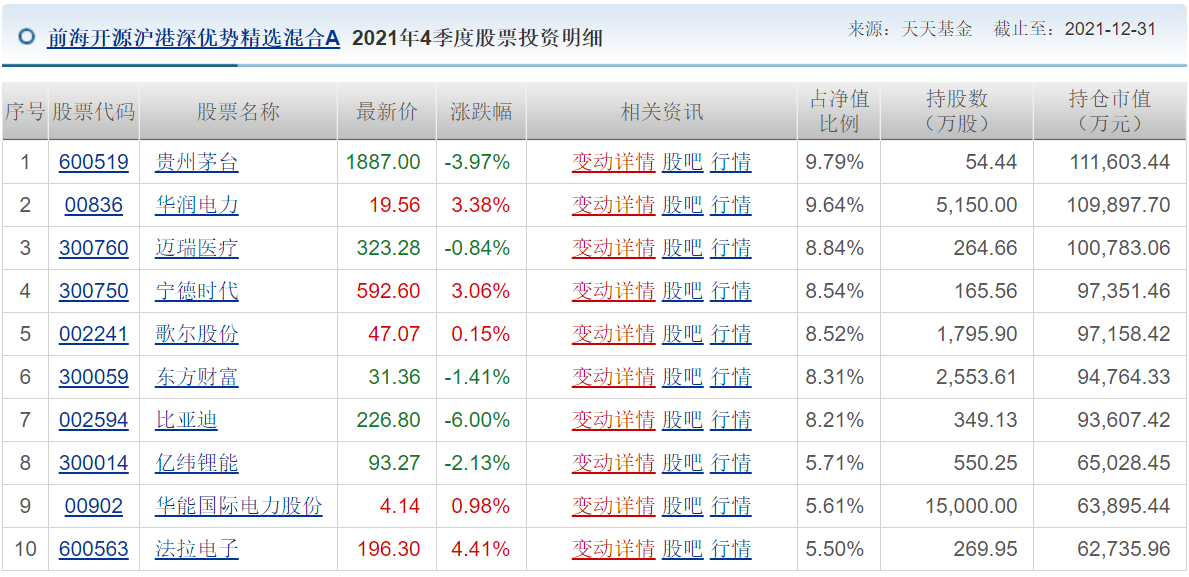Screen dimensions: 1189x577
Task: View 变动详情 for 宁德时代
Action: tap(613, 290)
